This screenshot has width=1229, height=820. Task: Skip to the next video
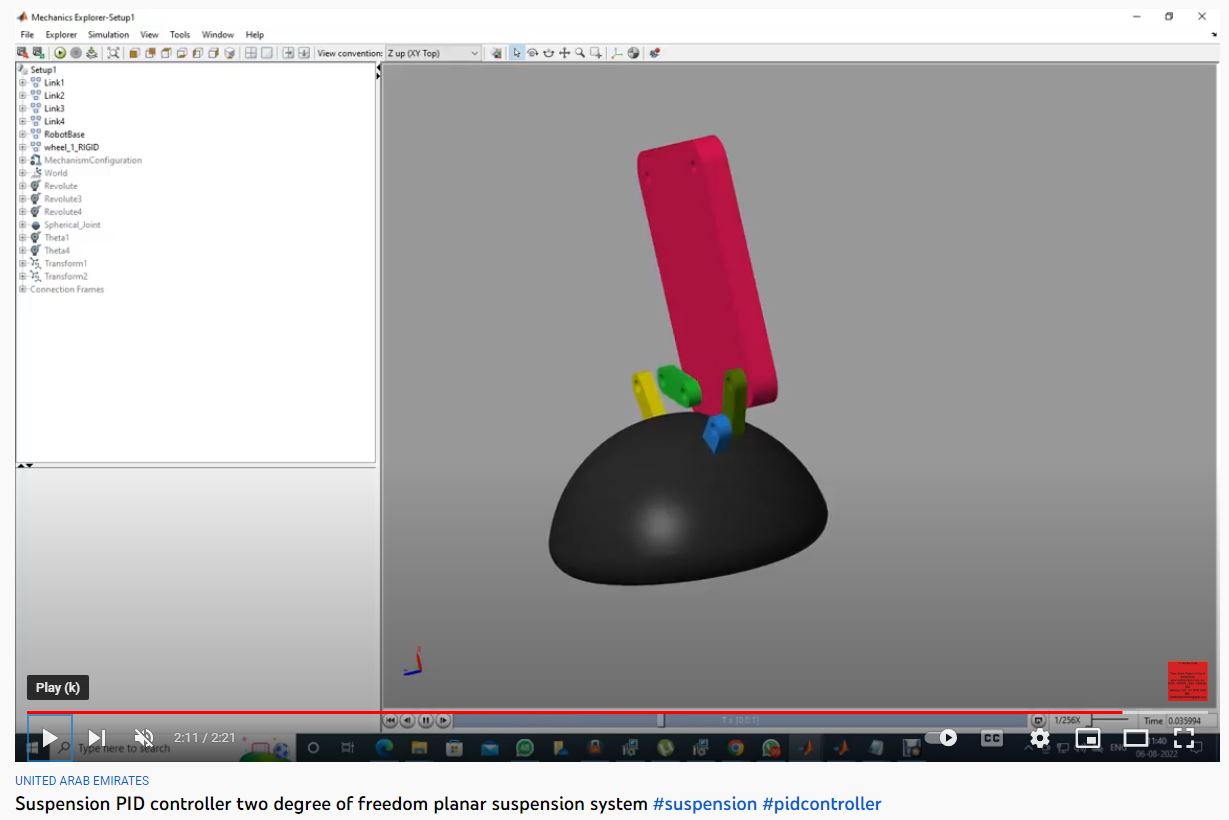(97, 738)
